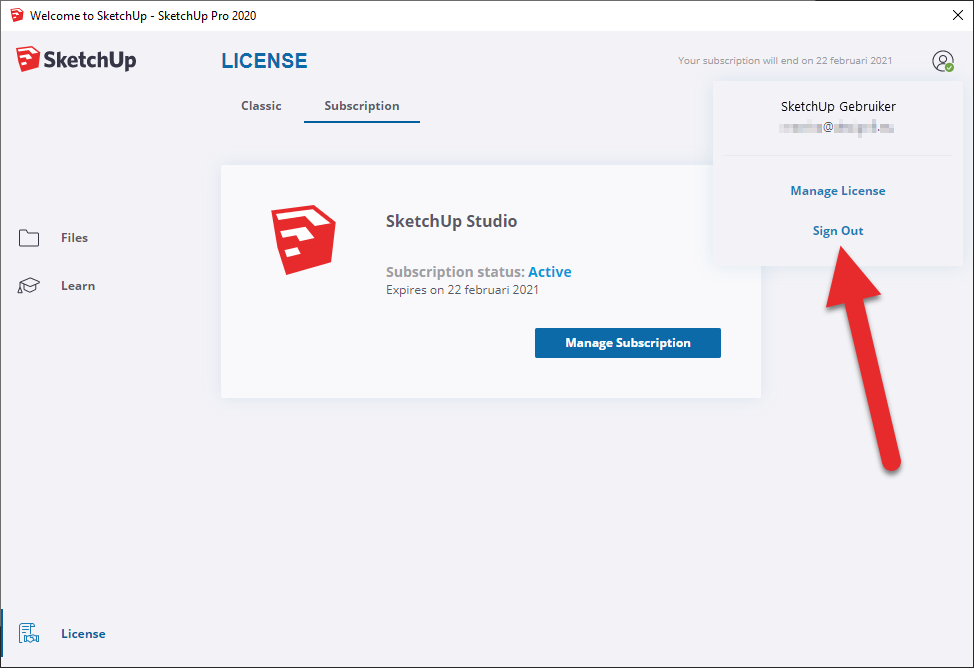Click the License certificate icon
Image resolution: width=974 pixels, height=668 pixels.
[x=29, y=633]
